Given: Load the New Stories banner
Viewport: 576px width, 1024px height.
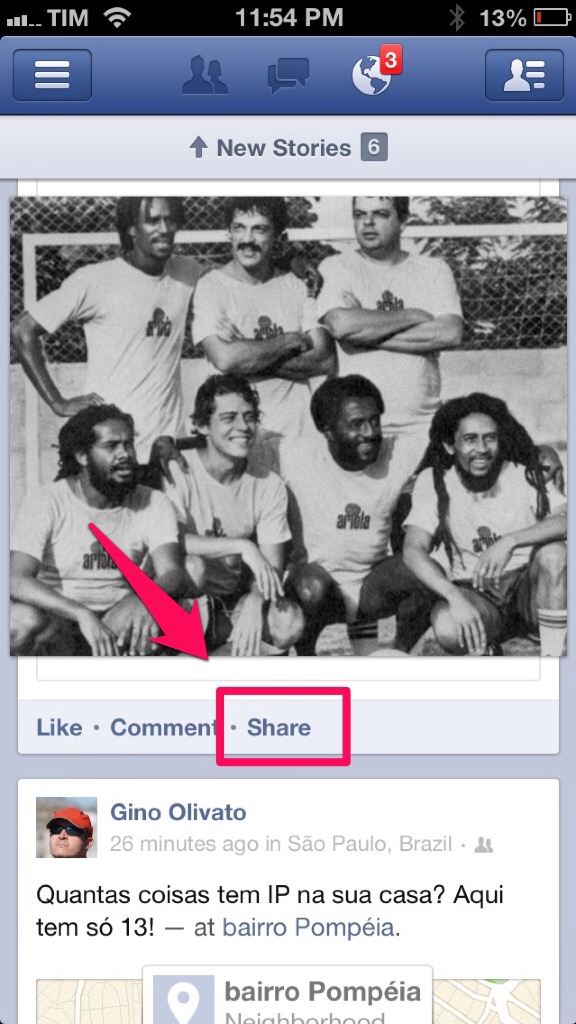Looking at the screenshot, I should (288, 148).
